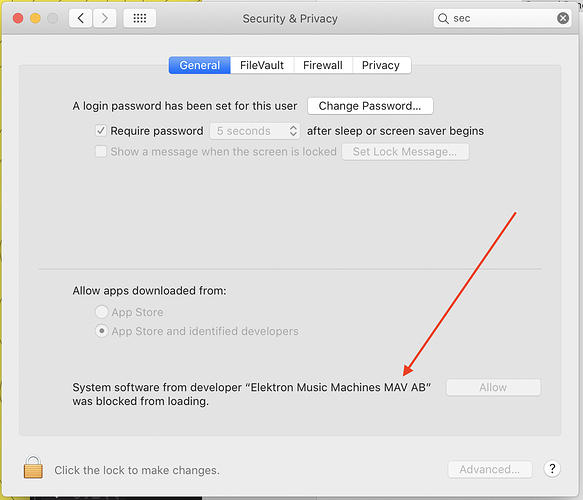The height and width of the screenshot is (500, 583).
Task: Click into the search field containing sec
Action: 502,18
